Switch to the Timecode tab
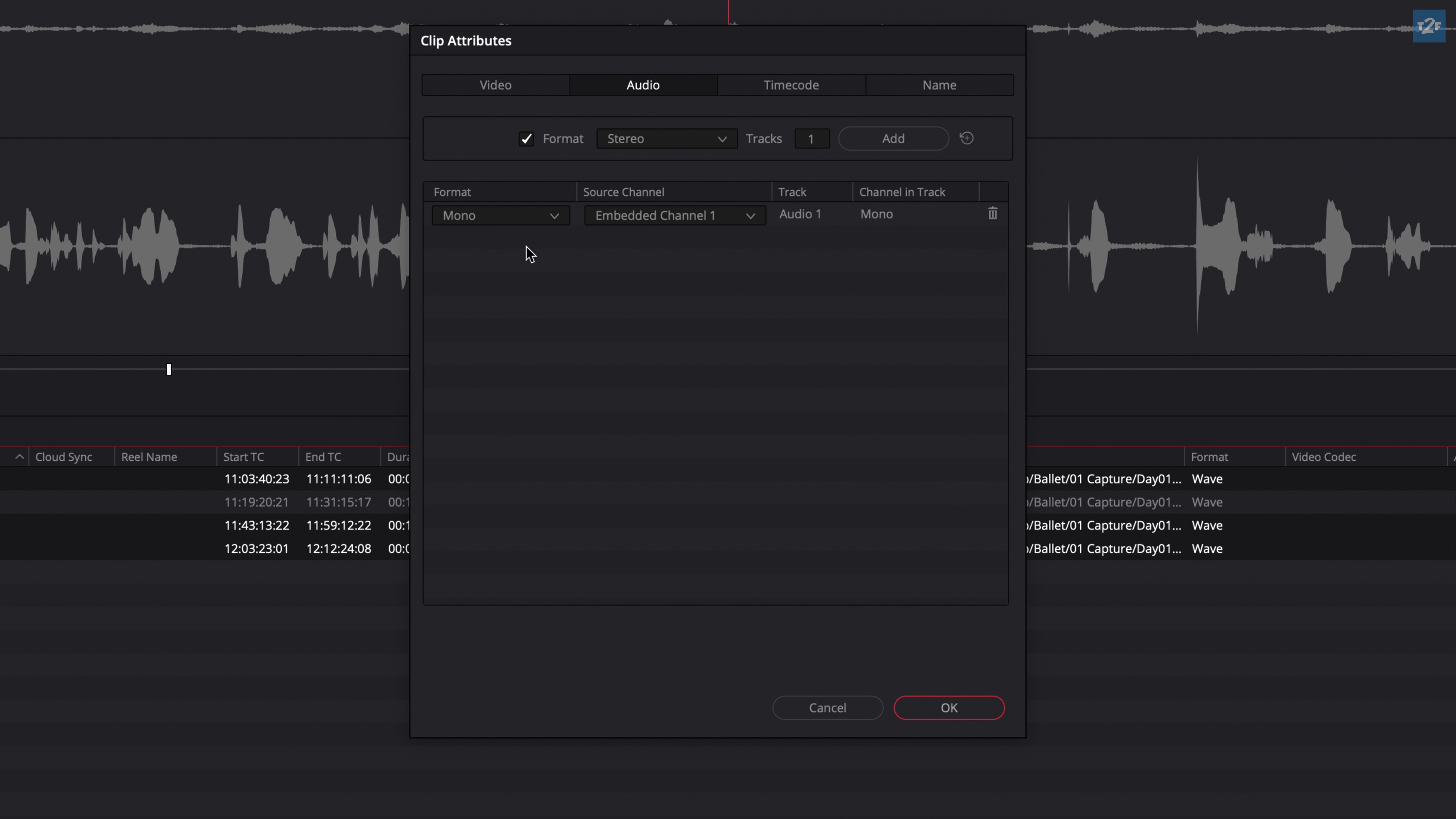1456x819 pixels. 791,85
